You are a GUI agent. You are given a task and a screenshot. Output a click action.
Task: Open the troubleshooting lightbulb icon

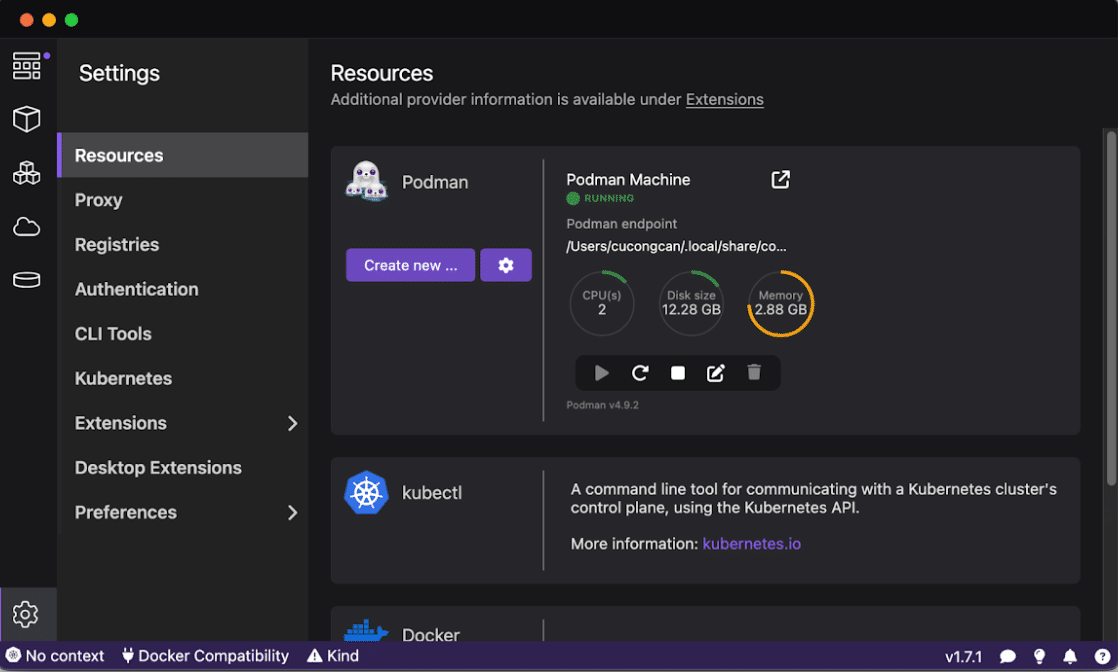tap(1040, 656)
